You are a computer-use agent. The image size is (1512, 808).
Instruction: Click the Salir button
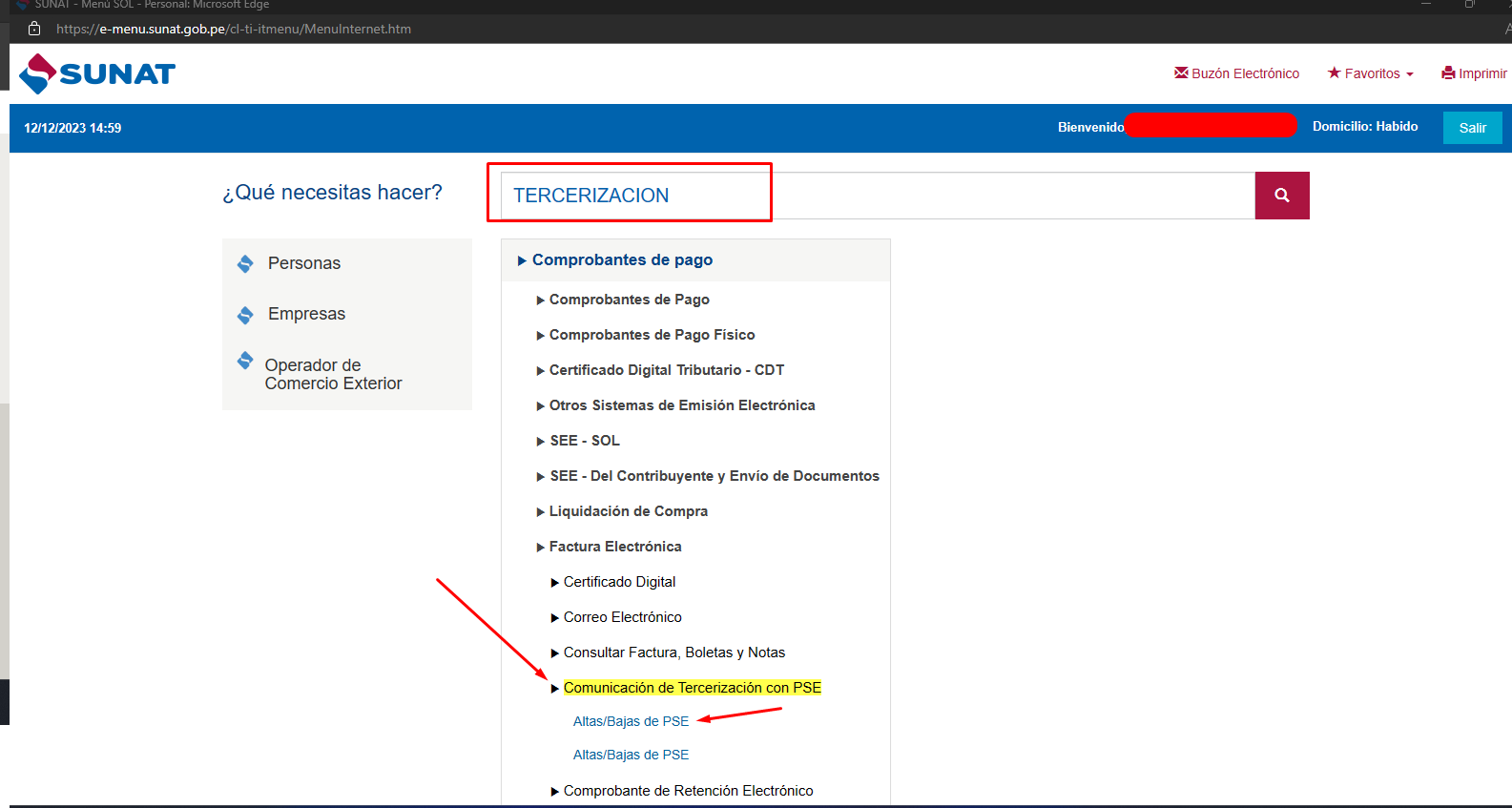(x=1471, y=128)
